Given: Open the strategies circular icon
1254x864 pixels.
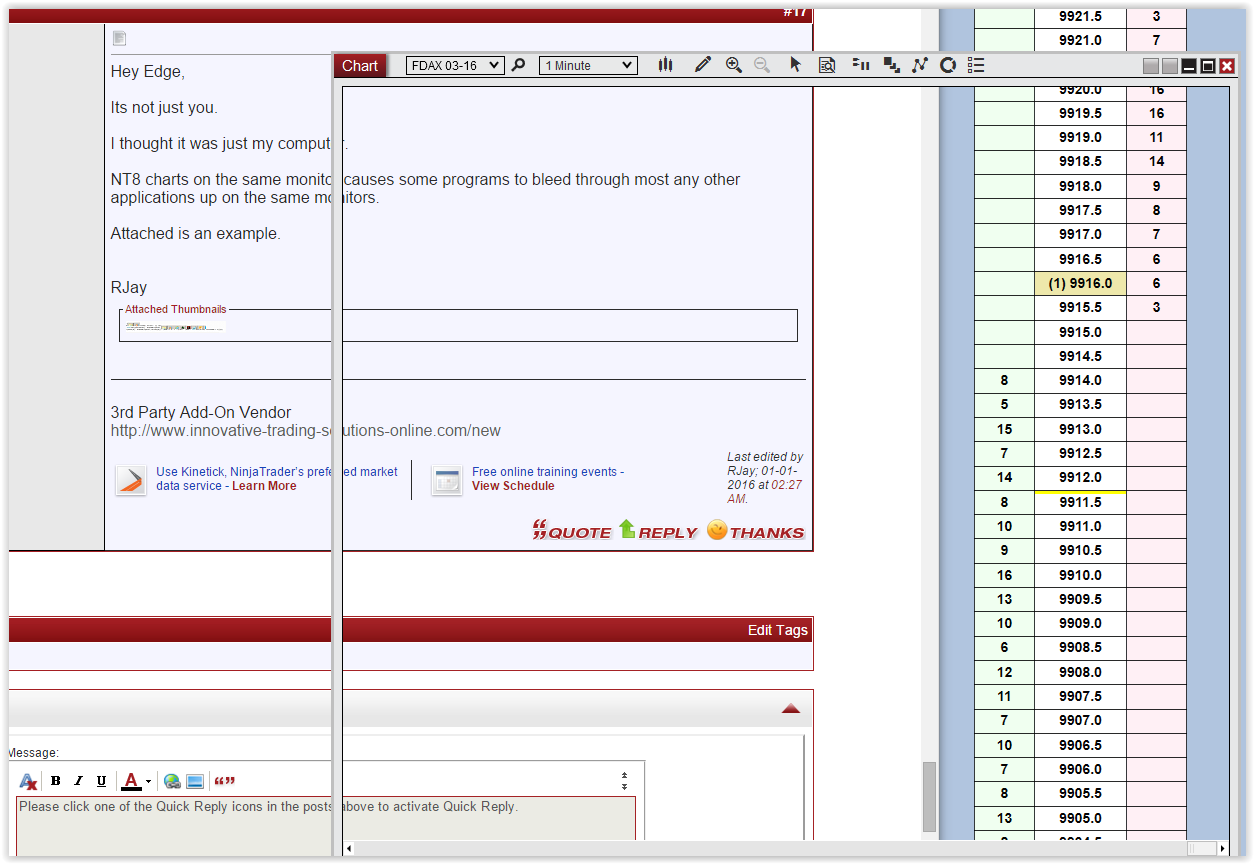Looking at the screenshot, I should pos(948,65).
